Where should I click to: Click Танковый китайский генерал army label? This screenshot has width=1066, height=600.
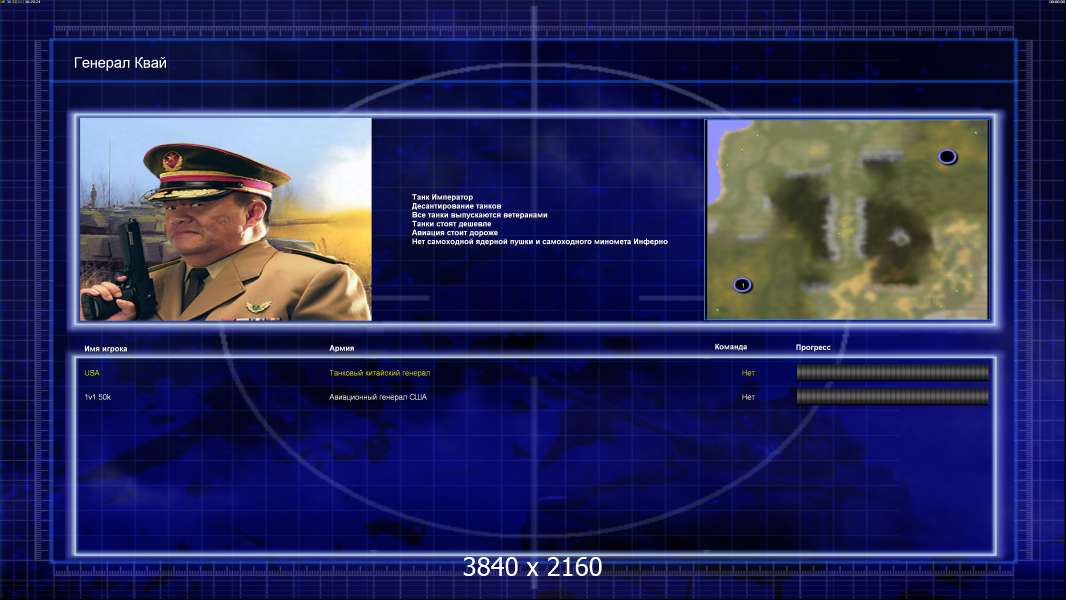click(x=379, y=372)
